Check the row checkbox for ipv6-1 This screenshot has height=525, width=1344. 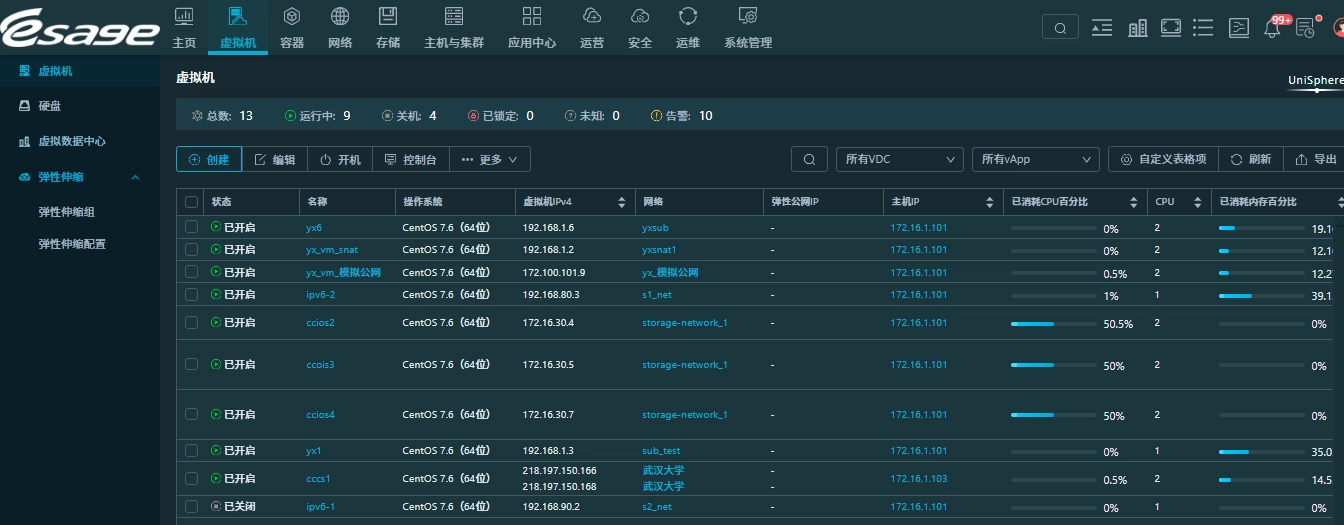[192, 507]
